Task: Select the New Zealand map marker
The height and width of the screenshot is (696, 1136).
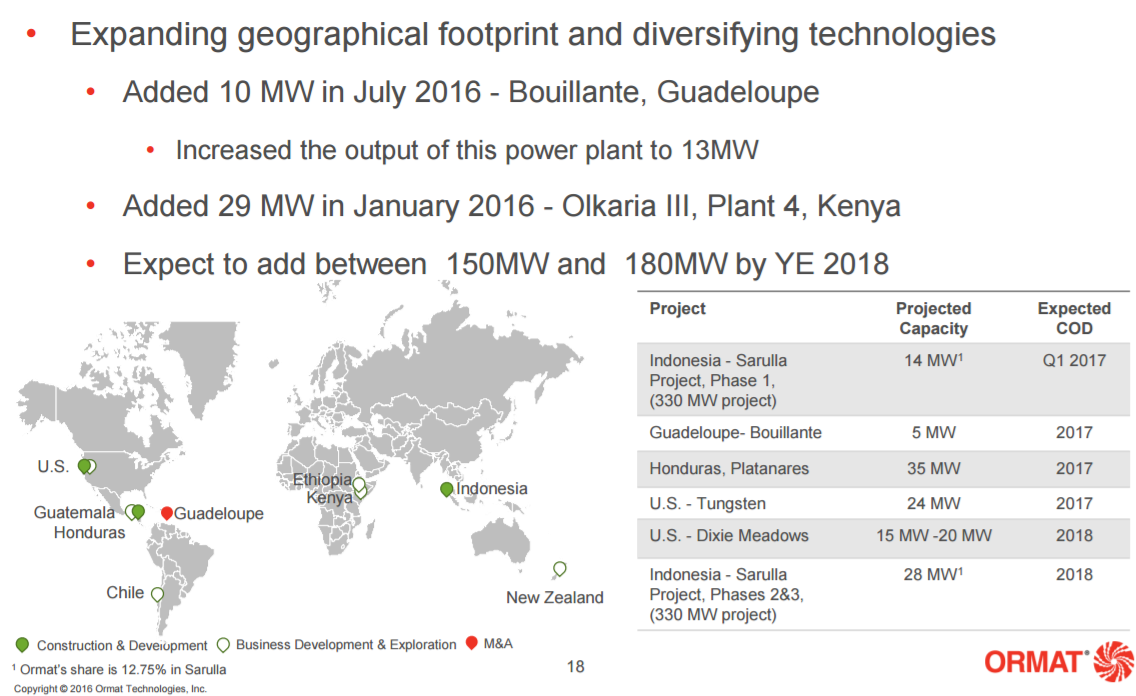Action: tap(560, 568)
